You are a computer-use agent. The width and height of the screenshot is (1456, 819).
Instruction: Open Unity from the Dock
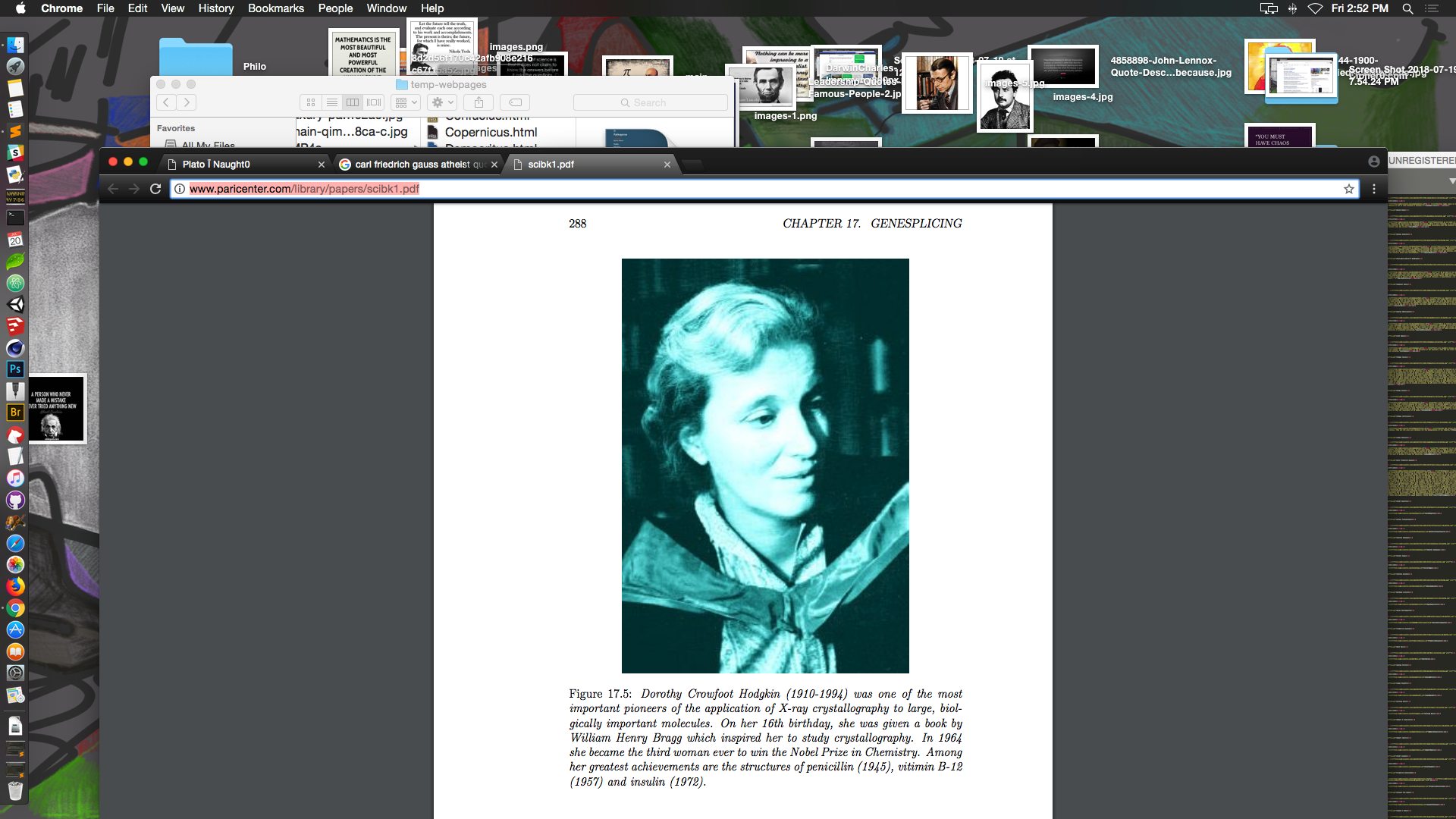[x=15, y=305]
